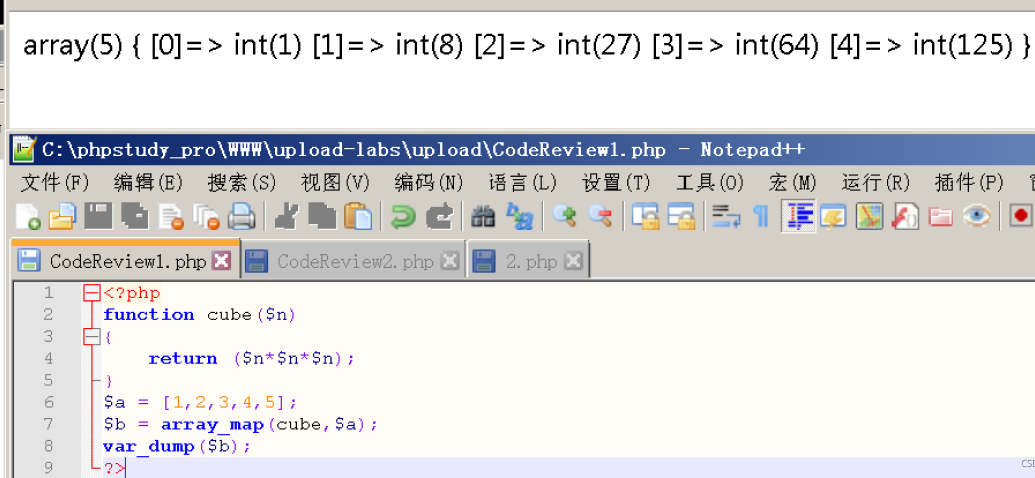The width and height of the screenshot is (1035, 478).
Task: Collapse the <?php fold marker on line 1
Action: [x=92, y=293]
